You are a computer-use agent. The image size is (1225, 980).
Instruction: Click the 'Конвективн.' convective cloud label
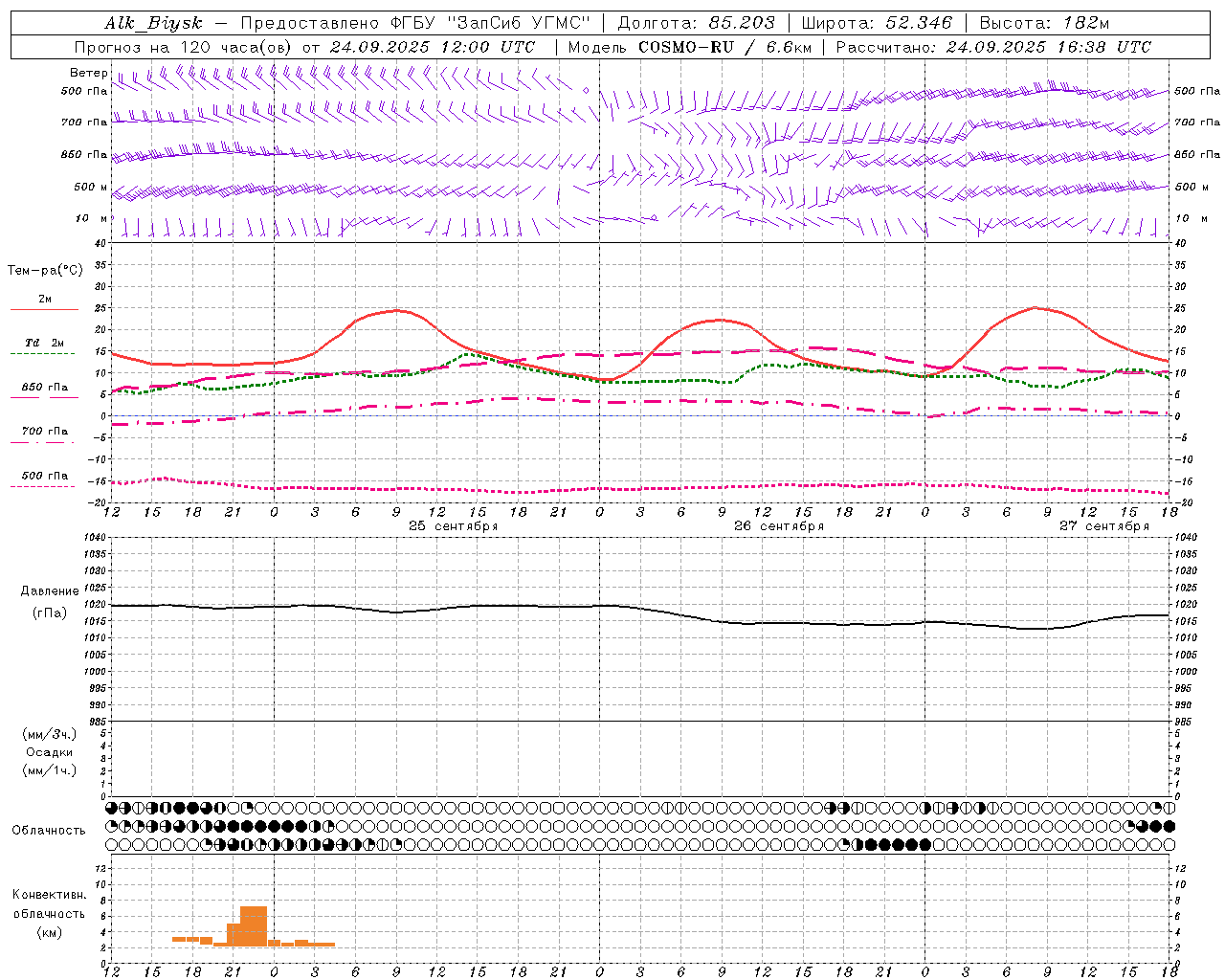tap(49, 895)
